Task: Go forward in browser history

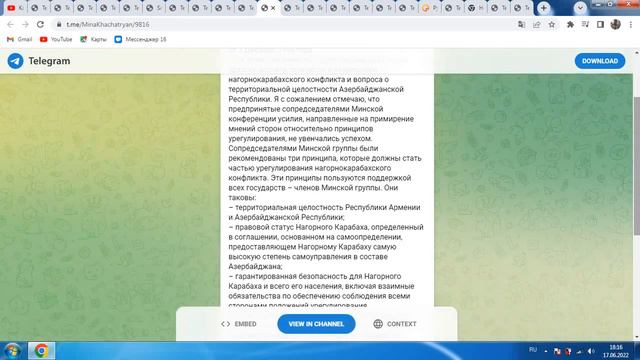Action: coord(25,24)
